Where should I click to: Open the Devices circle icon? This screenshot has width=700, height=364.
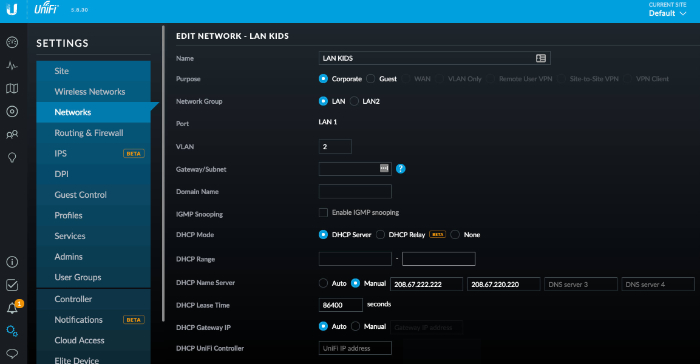(x=12, y=111)
